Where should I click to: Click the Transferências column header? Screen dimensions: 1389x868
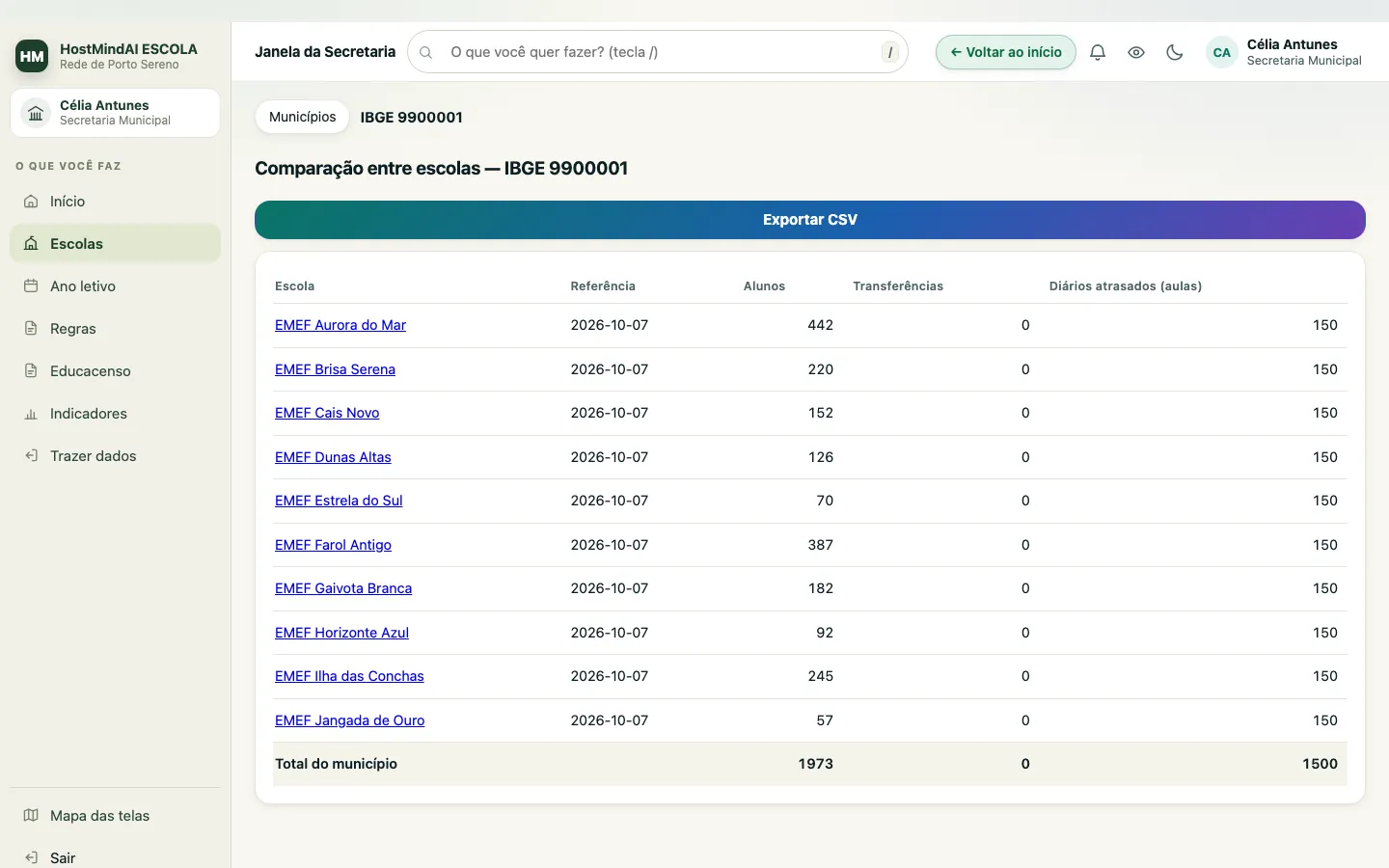coord(898,286)
